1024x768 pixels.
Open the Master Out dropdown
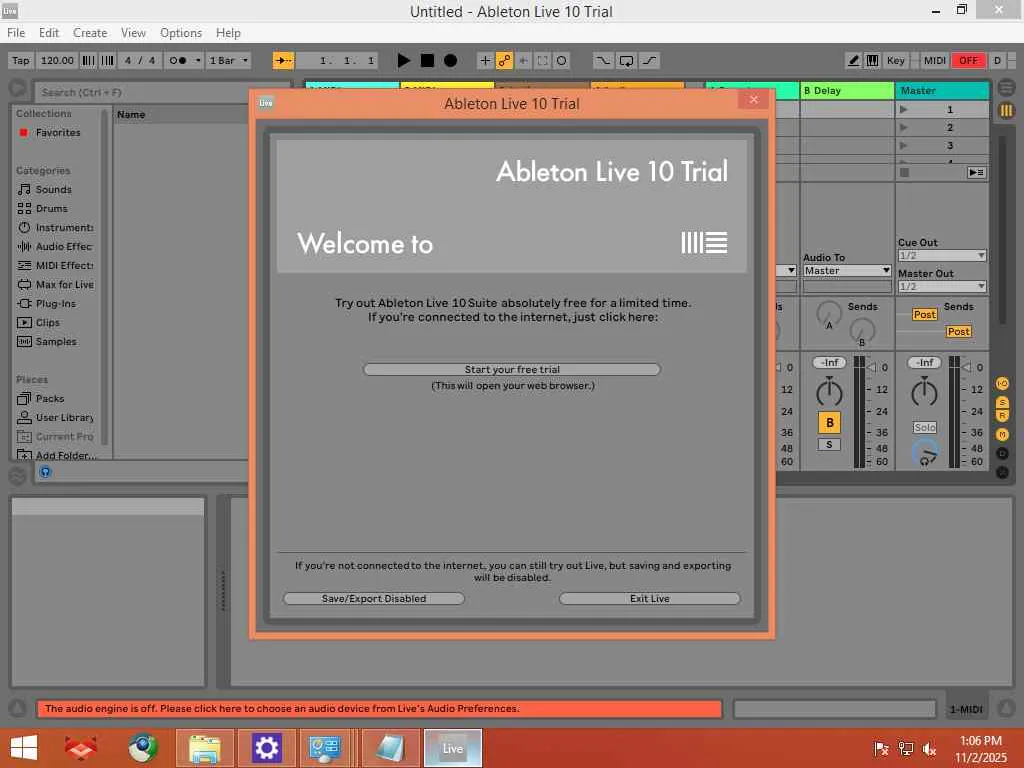coord(942,286)
